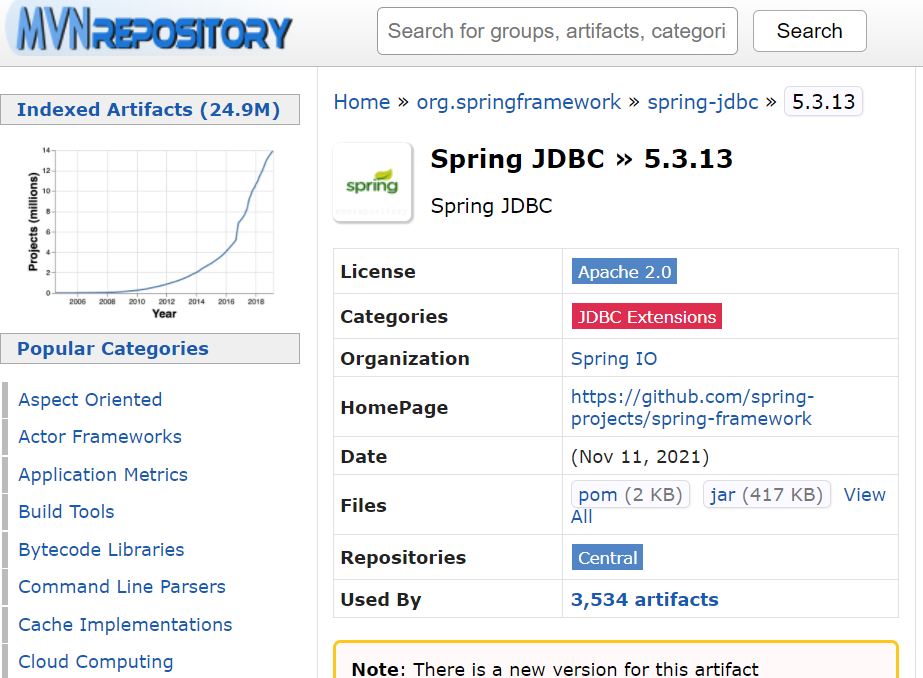Viewport: 923px width, 678px height.
Task: Click the Spring leaf logo thumbnail
Action: 372,182
